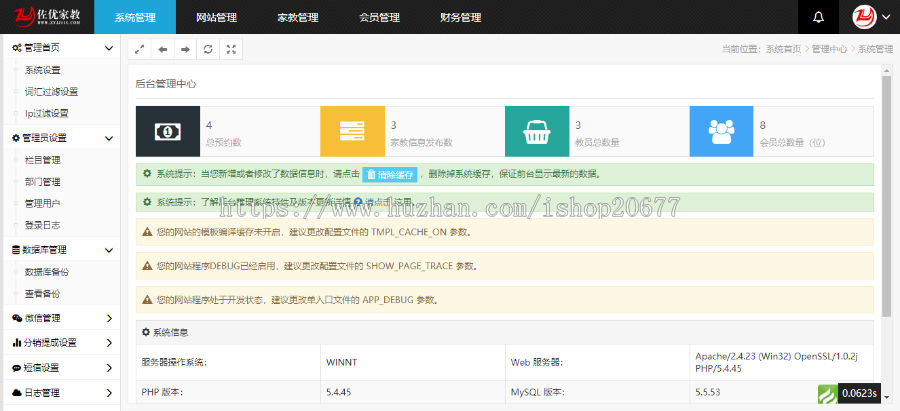Go to 会员管理 tab
Viewport: 900px width, 411px height.
point(379,17)
